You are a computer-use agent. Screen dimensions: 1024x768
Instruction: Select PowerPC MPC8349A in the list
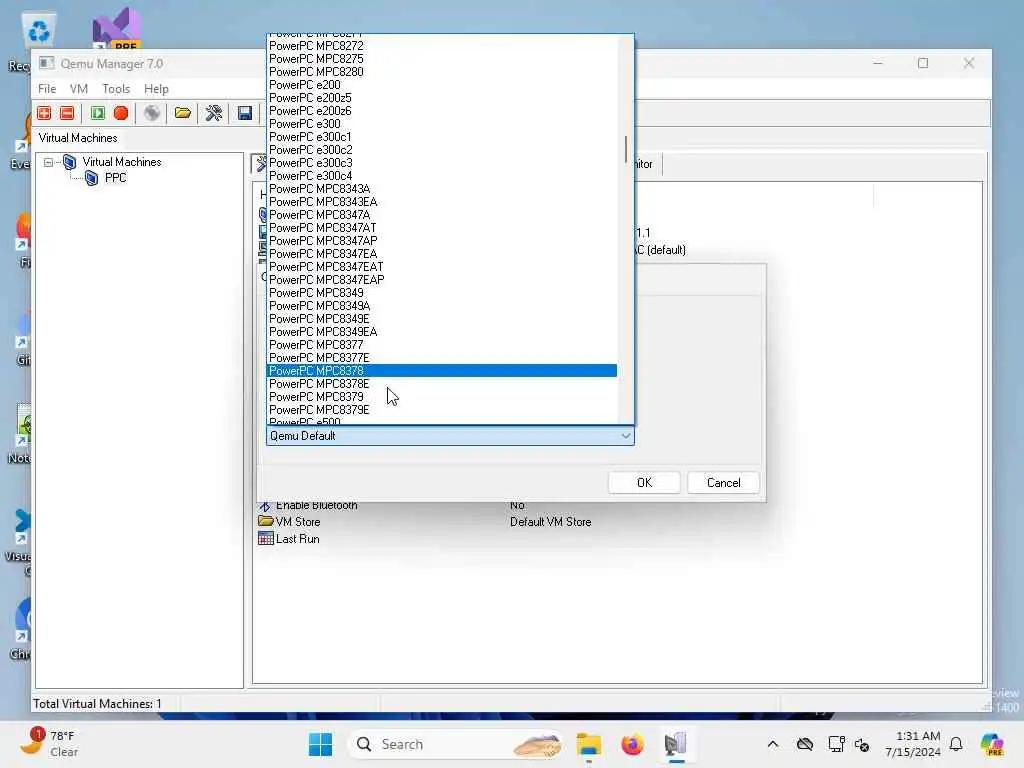click(x=442, y=306)
